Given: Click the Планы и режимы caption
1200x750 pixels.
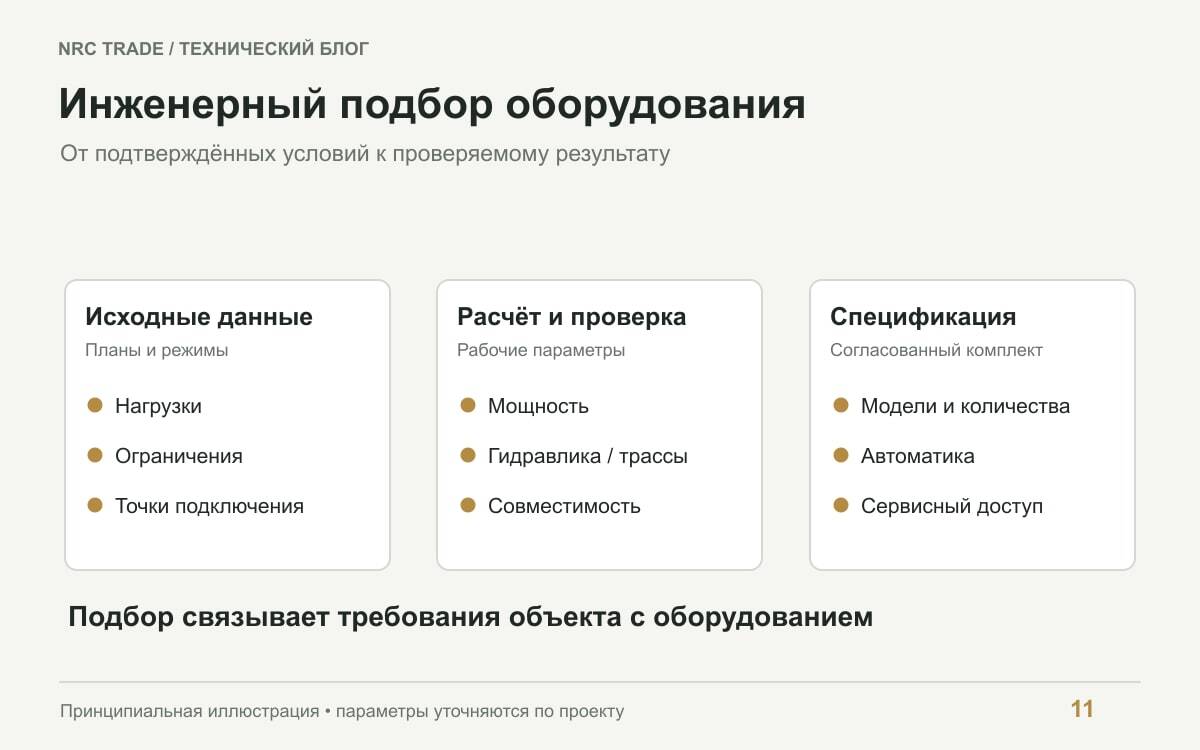Looking at the screenshot, I should 156,351.
